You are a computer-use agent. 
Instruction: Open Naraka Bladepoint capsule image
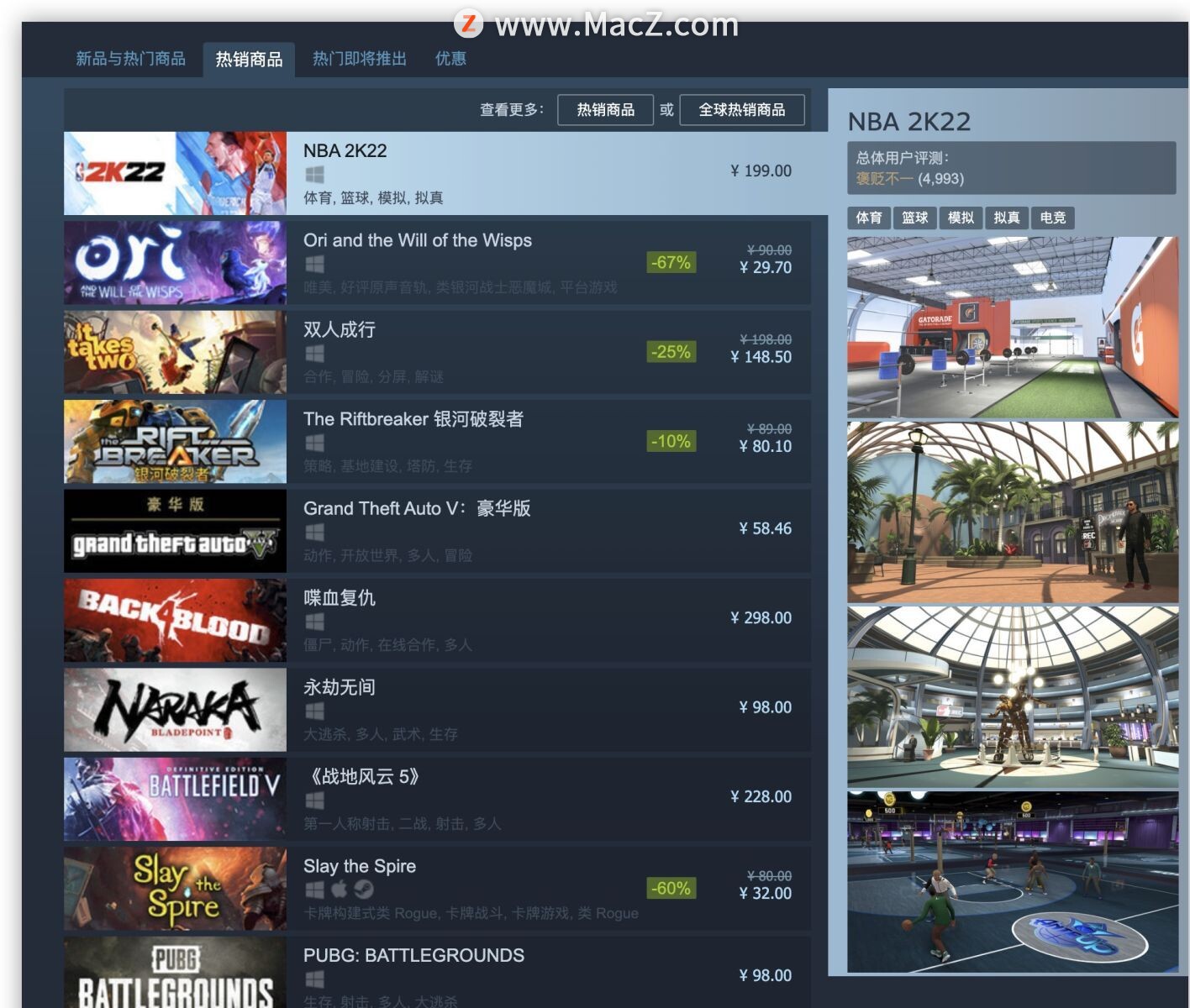point(175,710)
